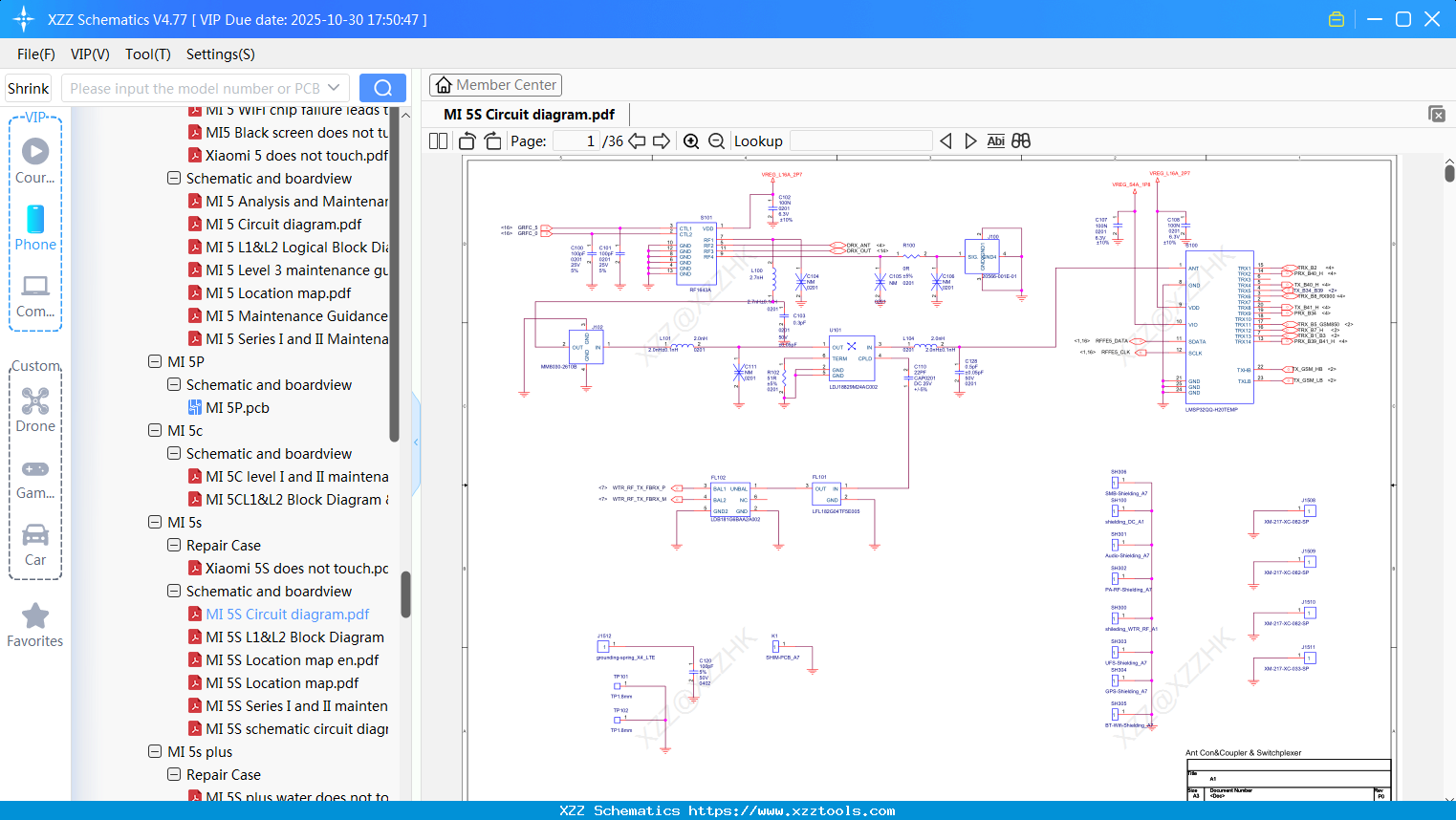Zoom out of the schematic page
The height and width of the screenshot is (820, 1456).
(x=716, y=140)
